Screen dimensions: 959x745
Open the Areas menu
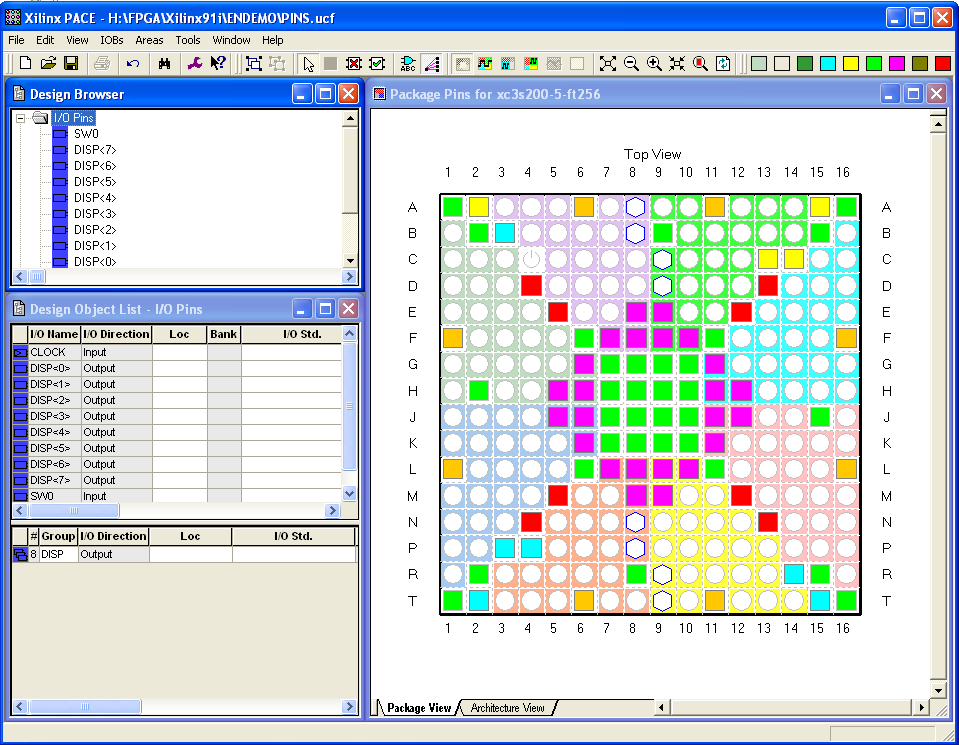(149, 40)
